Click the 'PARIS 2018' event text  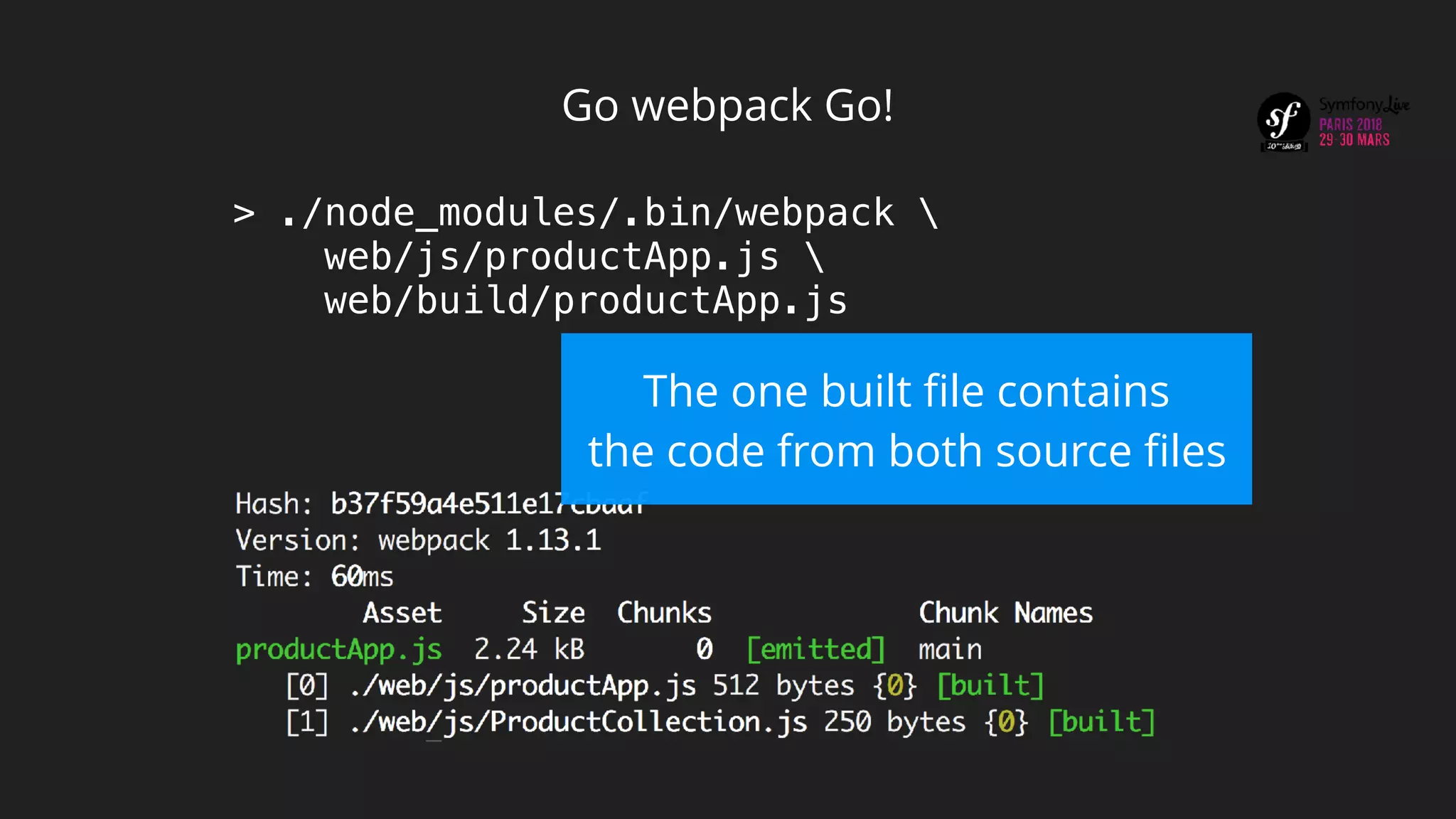pyautogui.click(x=1350, y=124)
